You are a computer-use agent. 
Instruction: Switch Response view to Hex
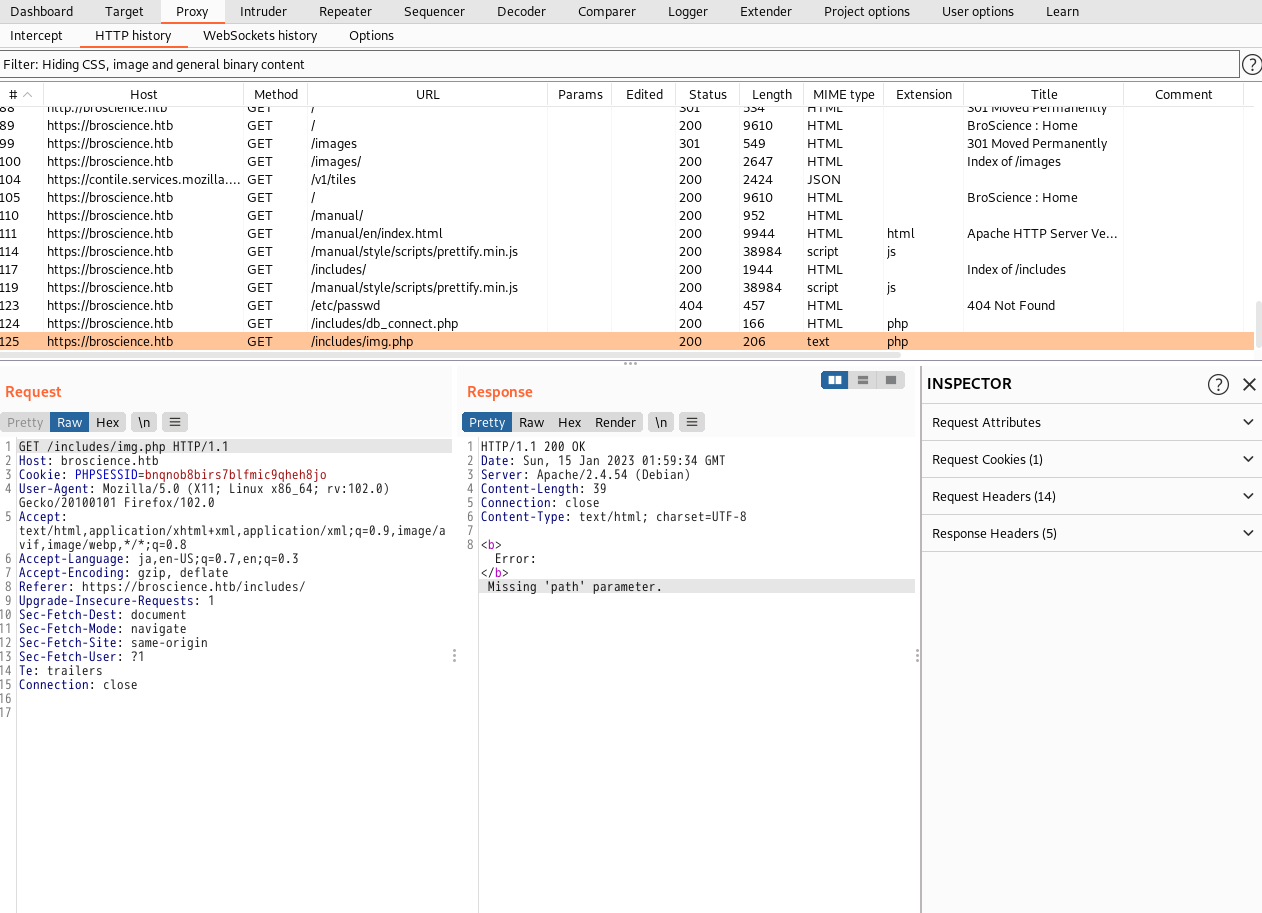coord(570,422)
